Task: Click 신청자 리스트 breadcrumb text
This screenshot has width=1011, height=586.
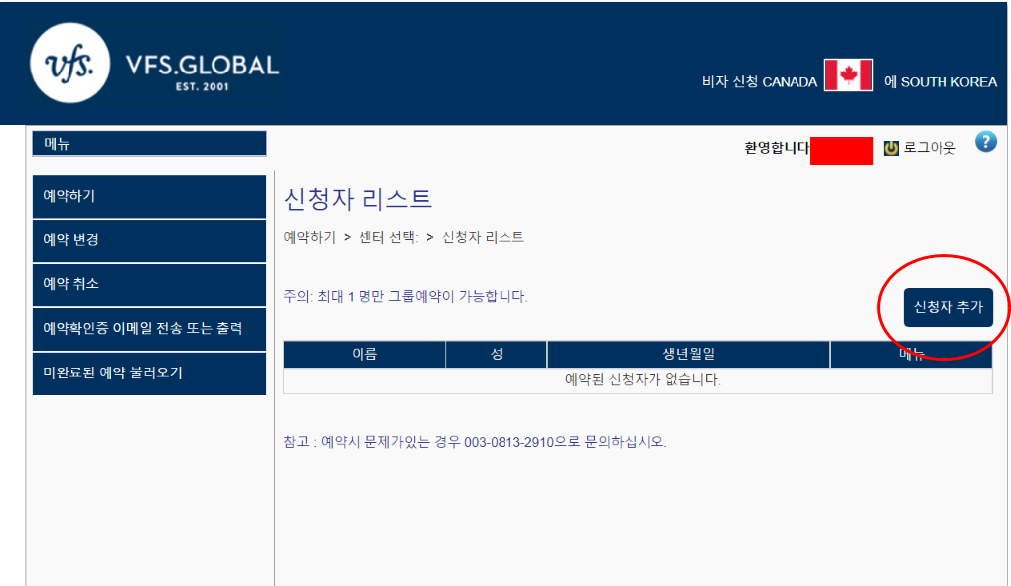Action: pos(482,237)
